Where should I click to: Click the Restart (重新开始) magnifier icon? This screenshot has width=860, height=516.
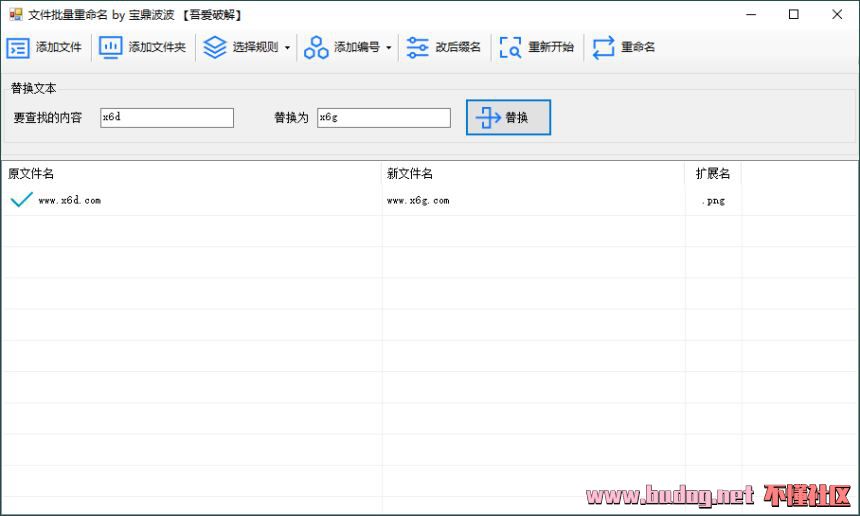[511, 47]
